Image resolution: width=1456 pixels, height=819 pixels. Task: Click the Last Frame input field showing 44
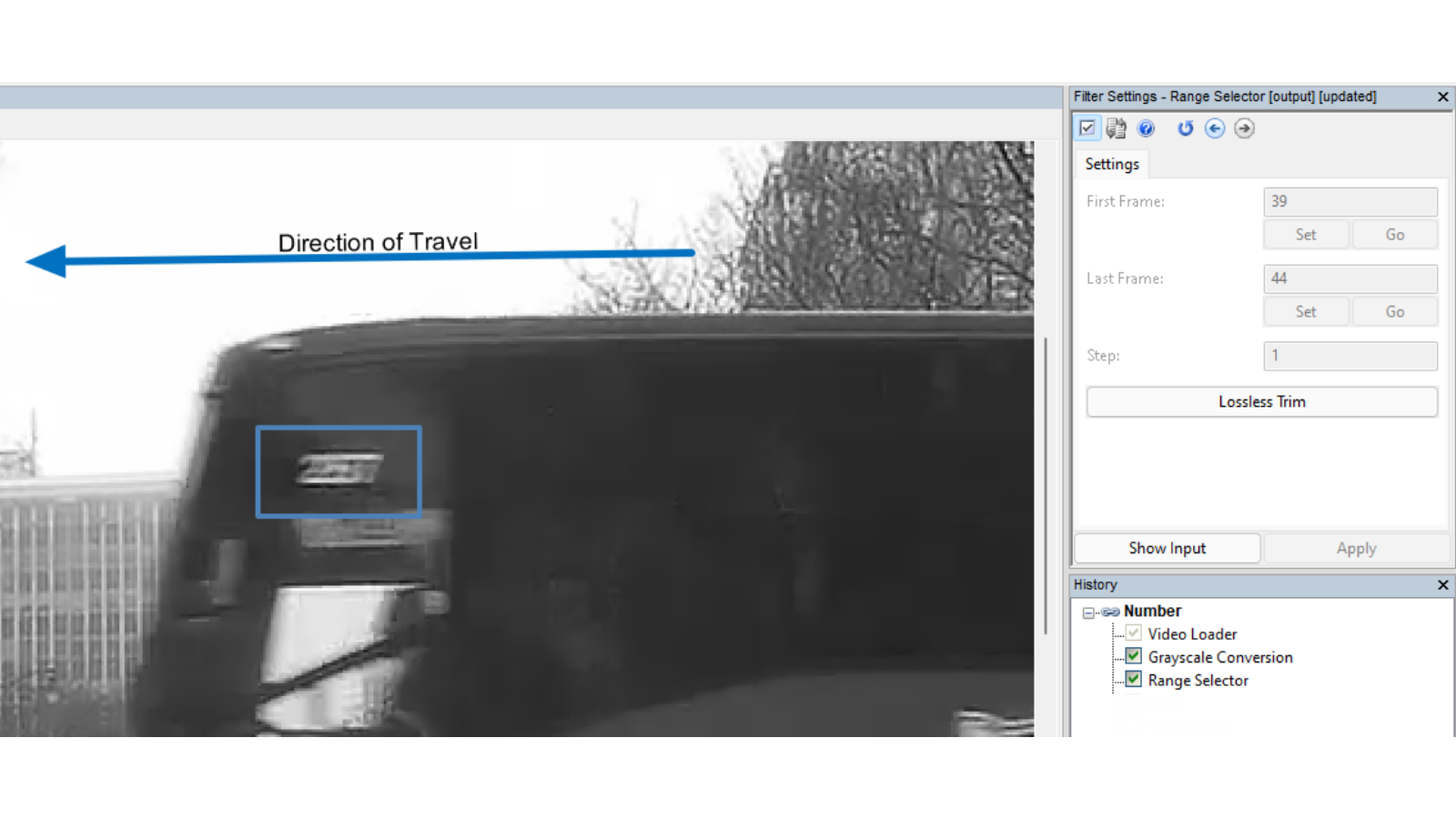click(1350, 278)
